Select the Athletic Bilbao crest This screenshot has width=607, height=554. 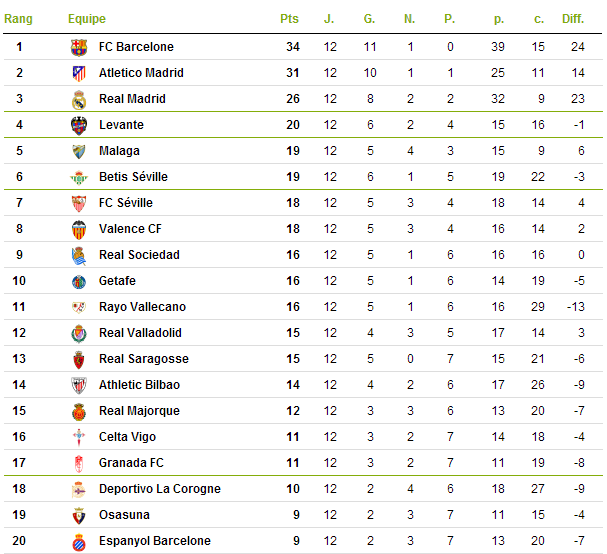[79, 386]
